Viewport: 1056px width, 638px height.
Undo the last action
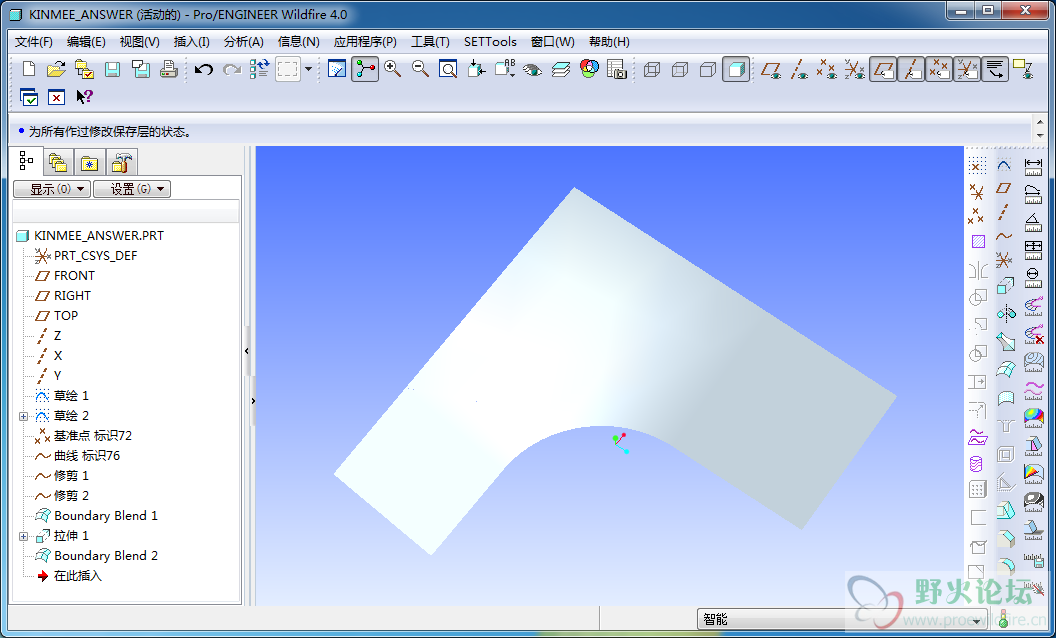[x=203, y=69]
